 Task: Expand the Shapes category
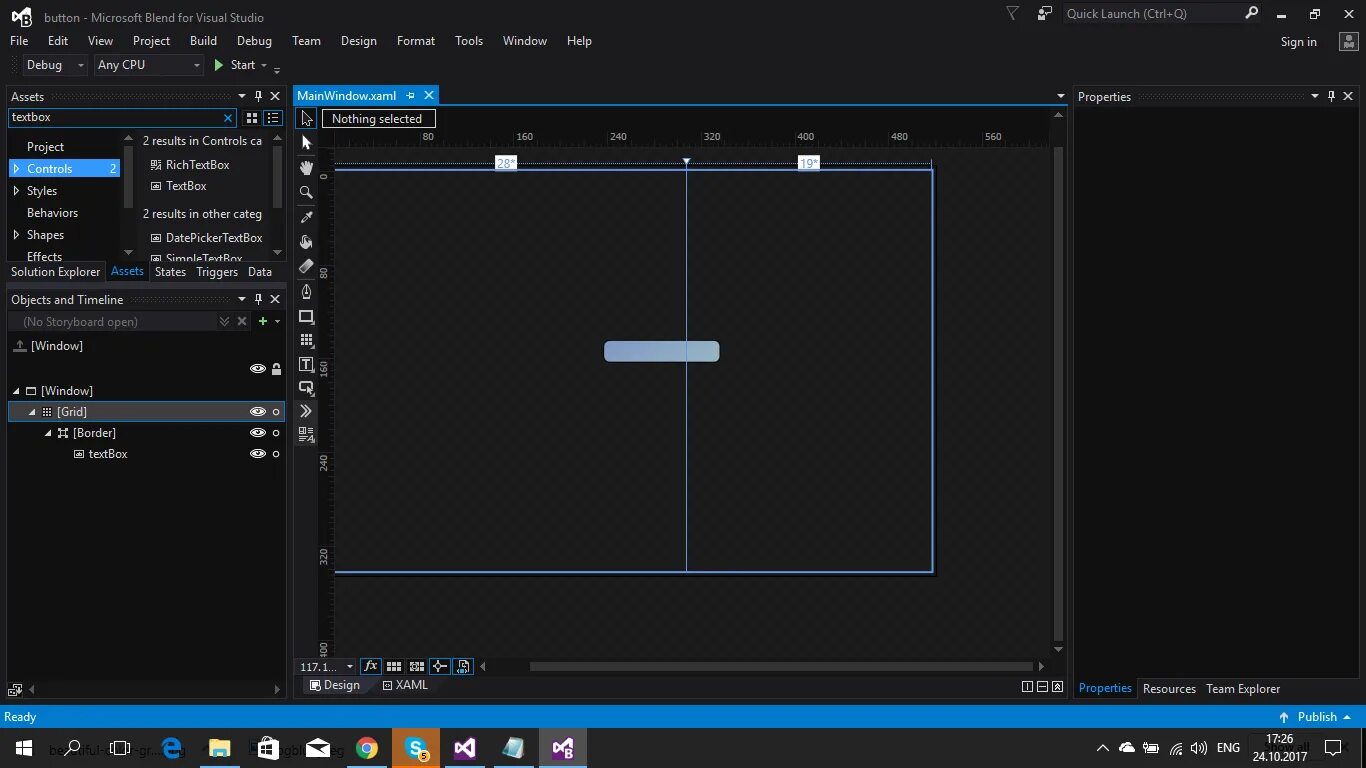[x=16, y=235]
